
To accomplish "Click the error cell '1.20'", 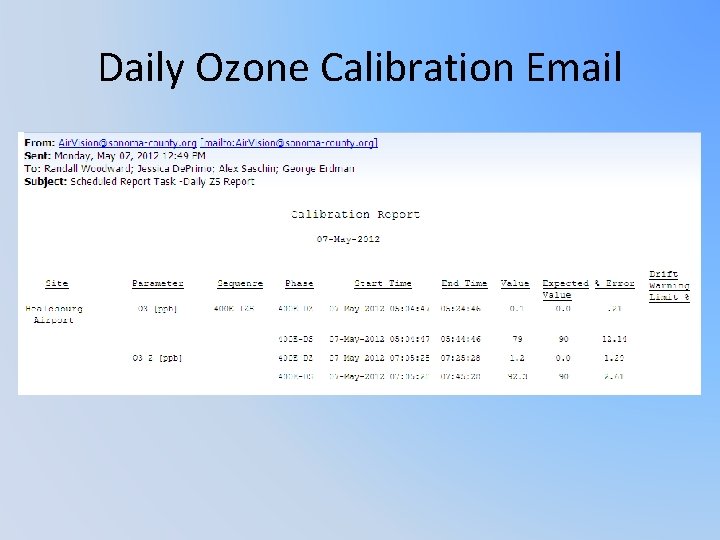I will (614, 358).
